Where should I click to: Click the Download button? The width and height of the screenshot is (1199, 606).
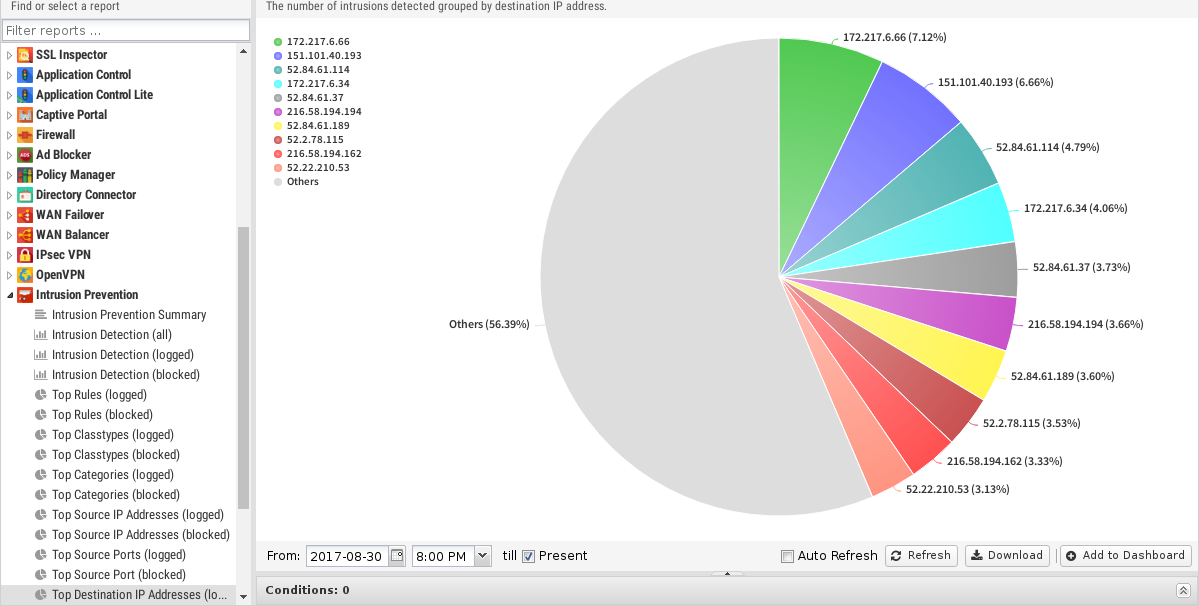point(1007,556)
